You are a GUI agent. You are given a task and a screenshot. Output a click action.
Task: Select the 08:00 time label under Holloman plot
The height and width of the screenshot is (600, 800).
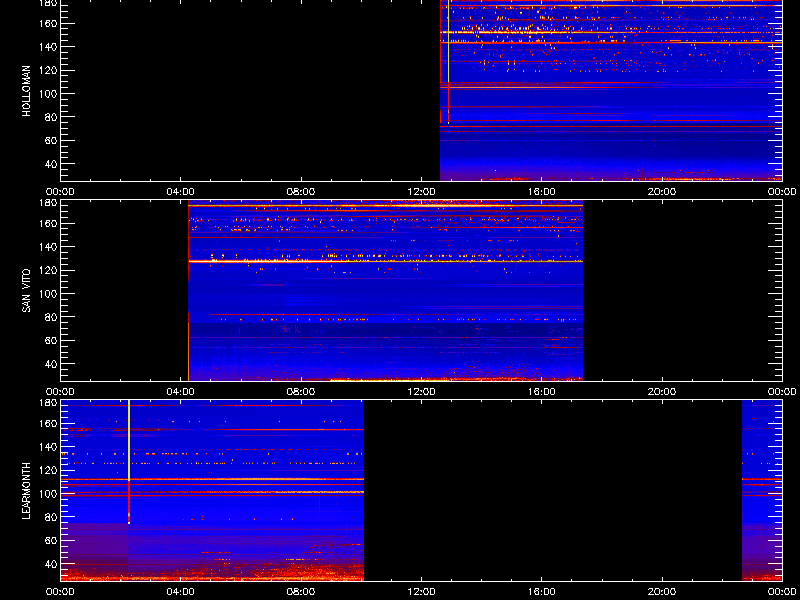pyautogui.click(x=301, y=192)
